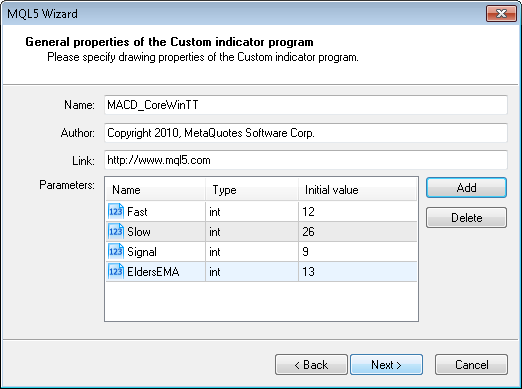Image resolution: width=522 pixels, height=389 pixels.
Task: Click the Author field with the copyright text
Action: pos(306,133)
